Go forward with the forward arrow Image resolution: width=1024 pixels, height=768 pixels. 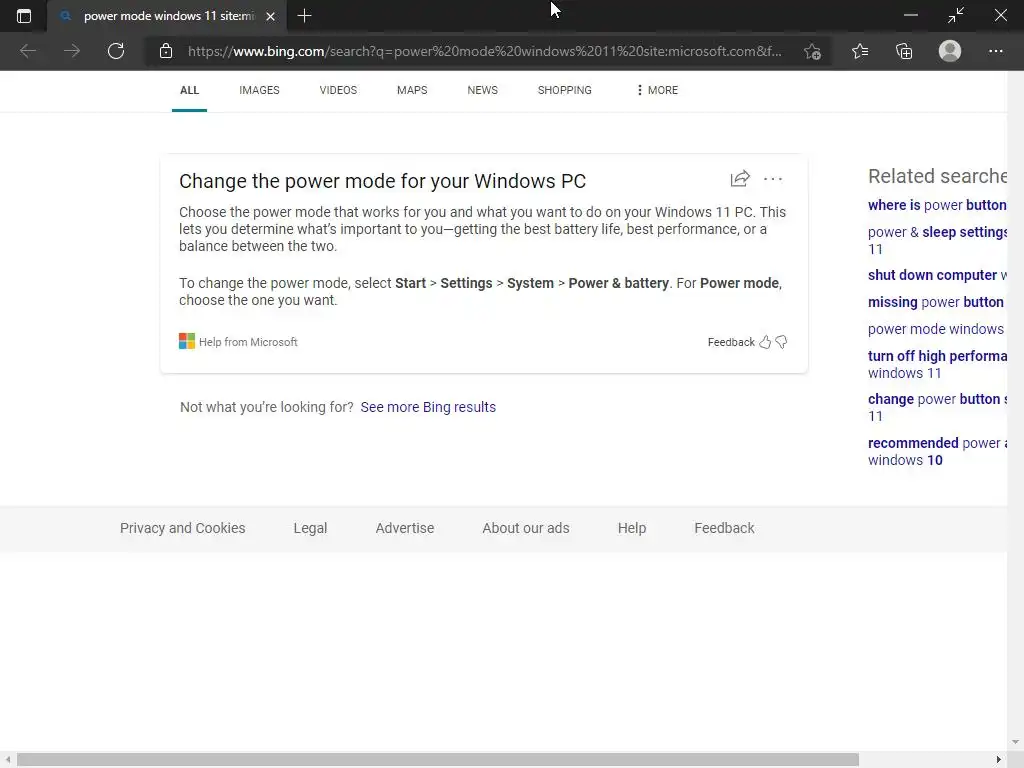pos(72,51)
